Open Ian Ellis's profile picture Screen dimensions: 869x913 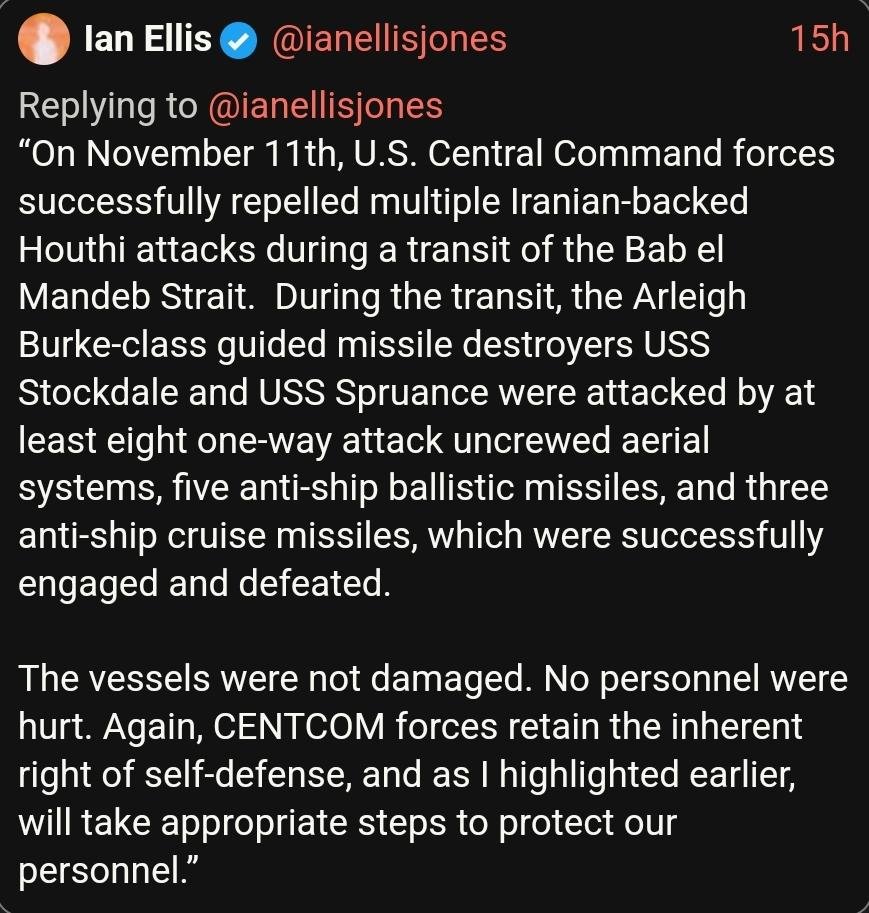pyautogui.click(x=45, y=40)
